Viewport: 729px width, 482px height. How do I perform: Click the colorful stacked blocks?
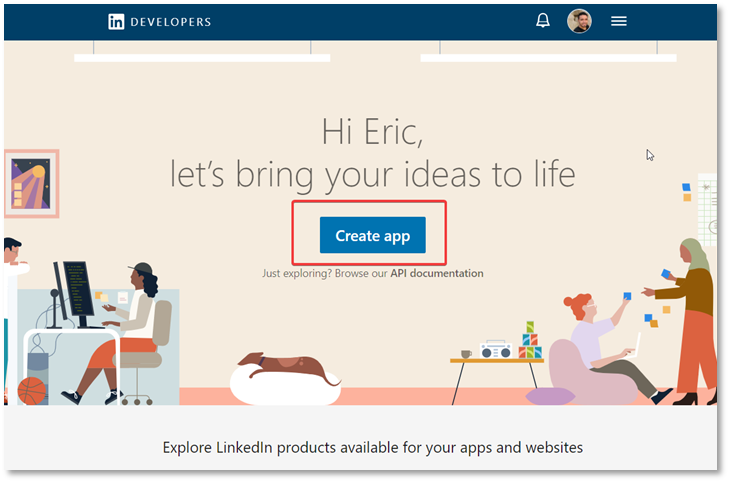(530, 341)
